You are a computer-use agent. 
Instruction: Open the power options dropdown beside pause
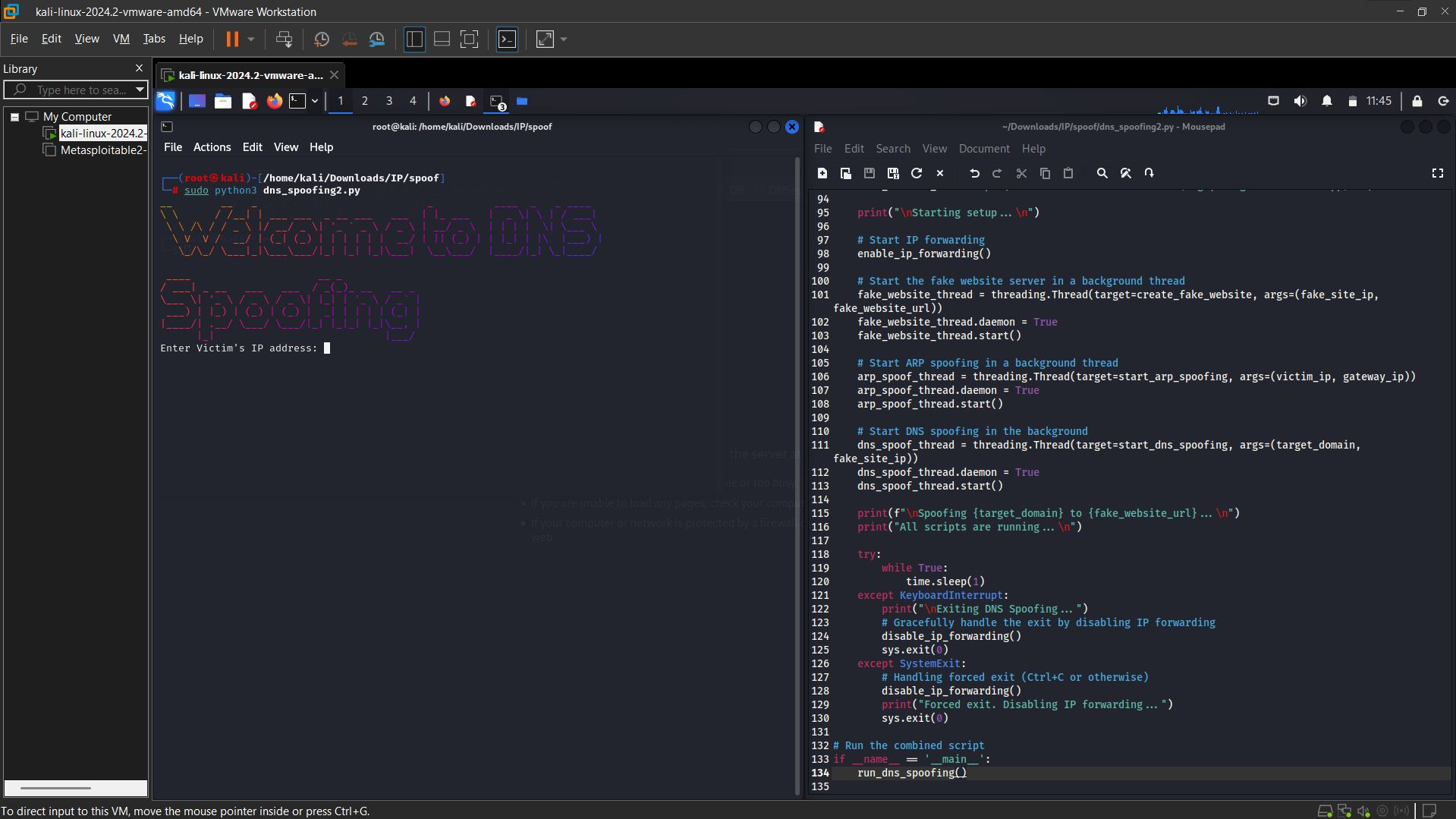[251, 39]
